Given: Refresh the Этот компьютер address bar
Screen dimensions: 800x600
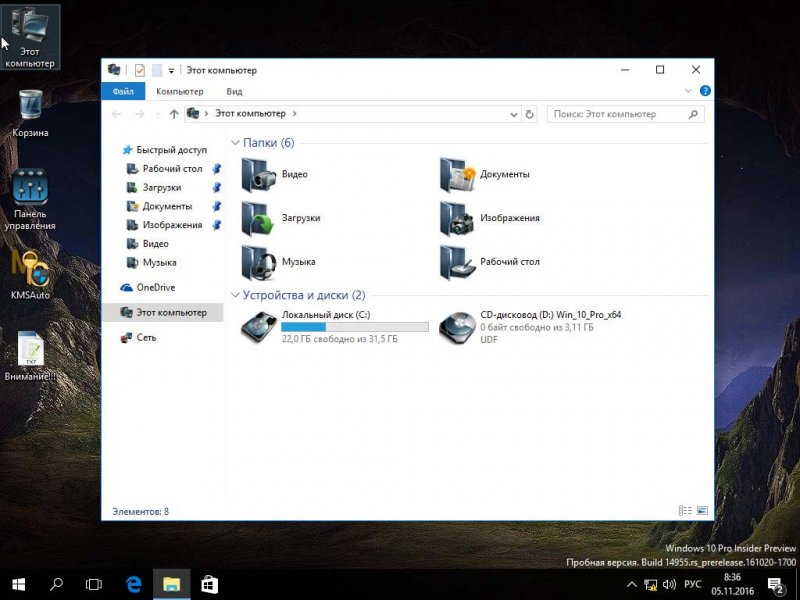Looking at the screenshot, I should pyautogui.click(x=530, y=114).
